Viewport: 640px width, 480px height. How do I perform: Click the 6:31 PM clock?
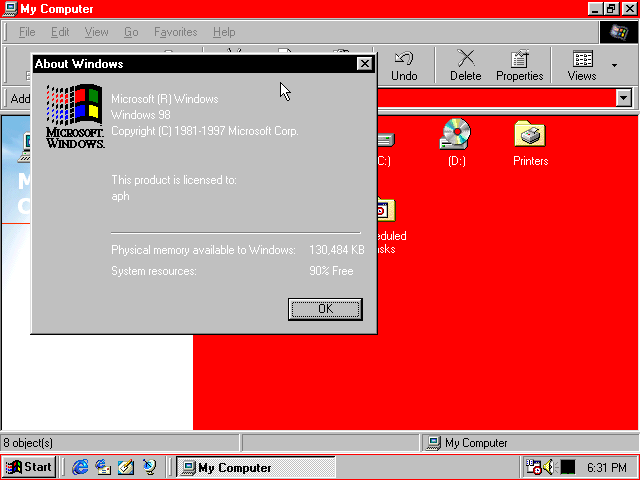click(607, 467)
